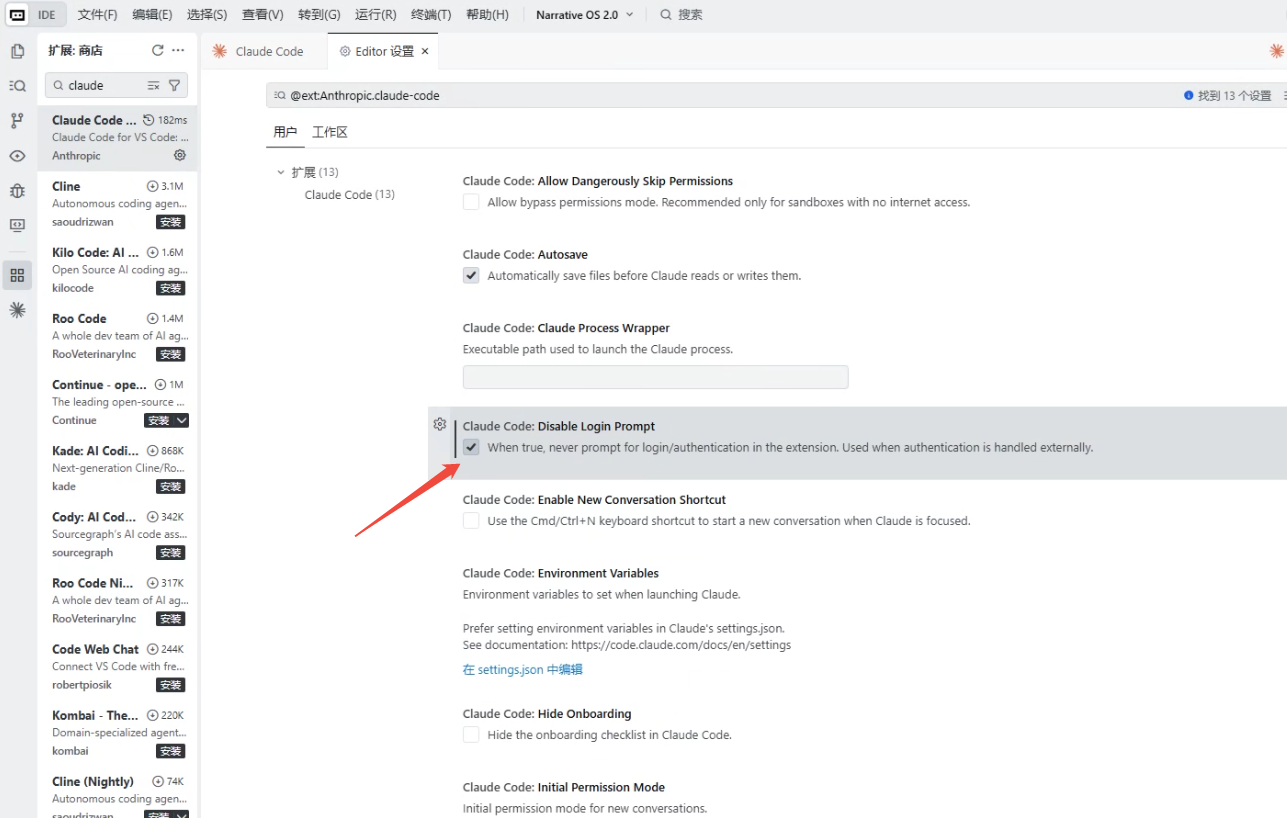This screenshot has height=818, width=1287.
Task: Install the Kombai extension
Action: (x=171, y=751)
